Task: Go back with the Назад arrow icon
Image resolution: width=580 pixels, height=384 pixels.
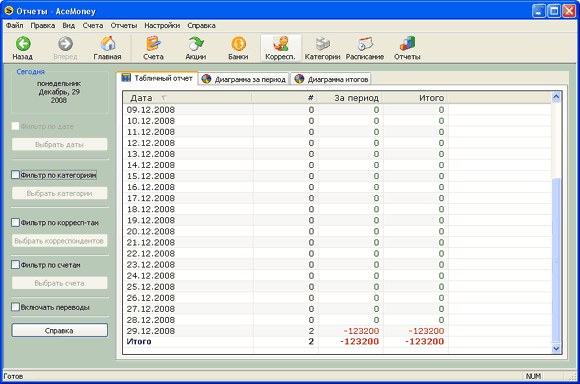Action: click(23, 44)
